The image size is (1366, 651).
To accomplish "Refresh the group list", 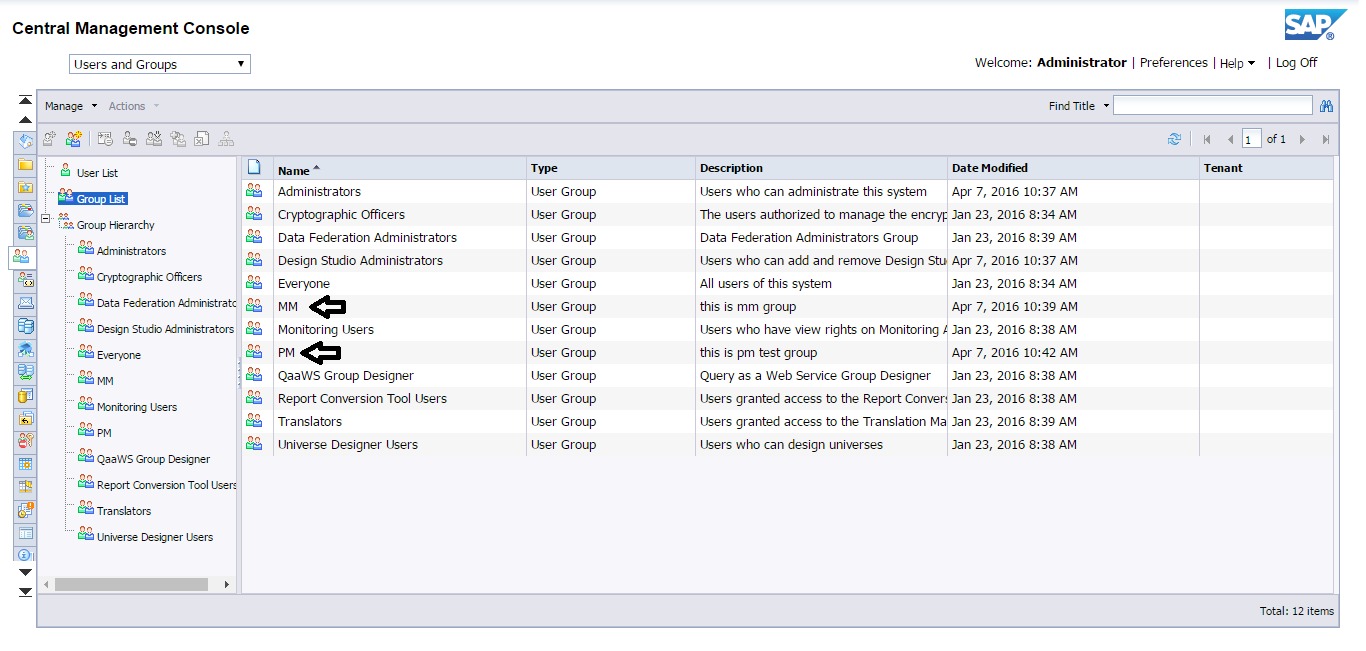I will point(1174,139).
